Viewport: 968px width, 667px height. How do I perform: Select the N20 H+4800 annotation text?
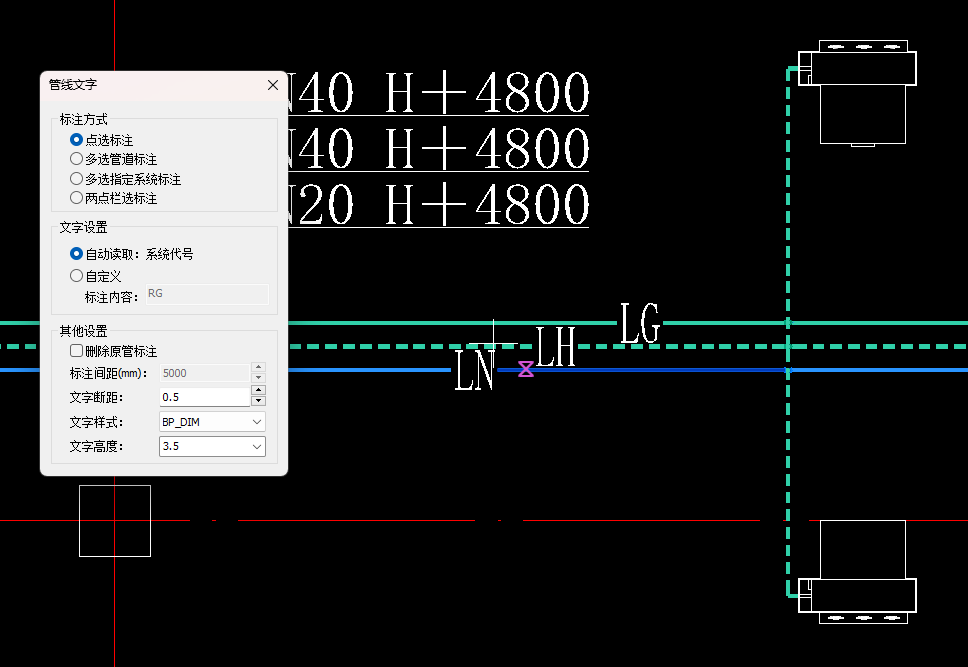pos(438,205)
